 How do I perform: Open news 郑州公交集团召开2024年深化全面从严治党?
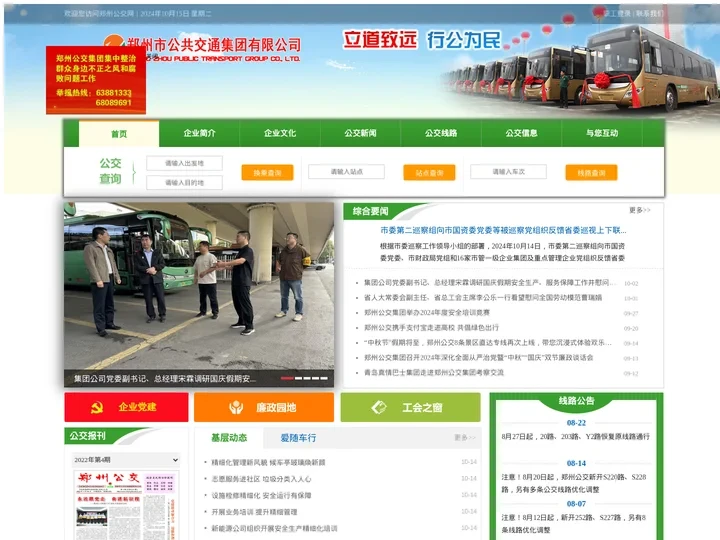(x=478, y=357)
